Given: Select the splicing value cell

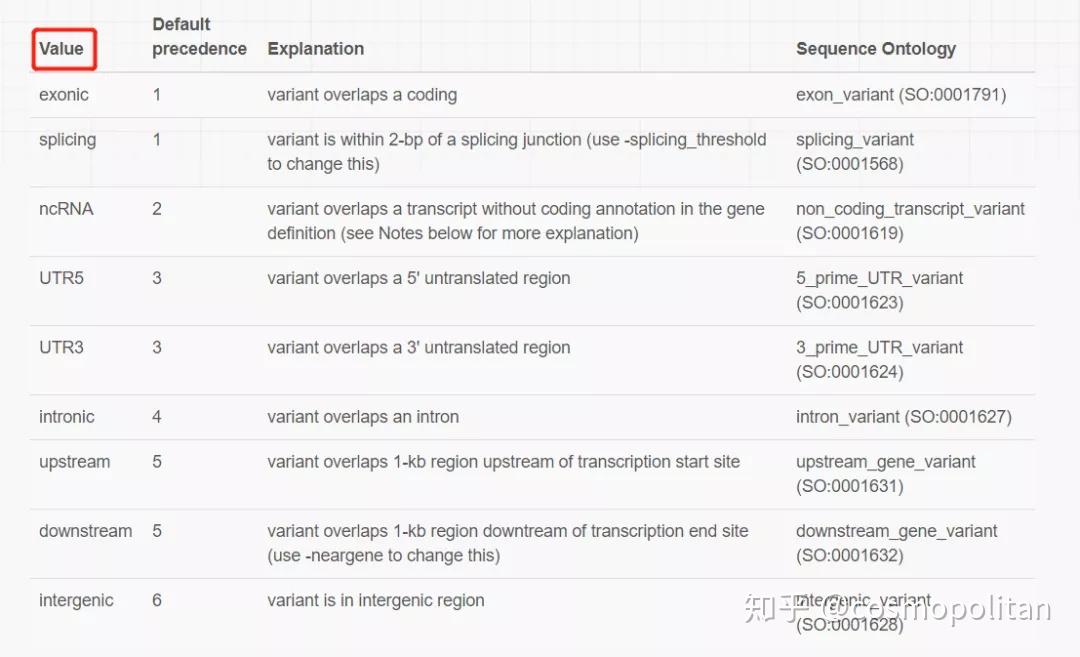Looking at the screenshot, I should [x=67, y=140].
